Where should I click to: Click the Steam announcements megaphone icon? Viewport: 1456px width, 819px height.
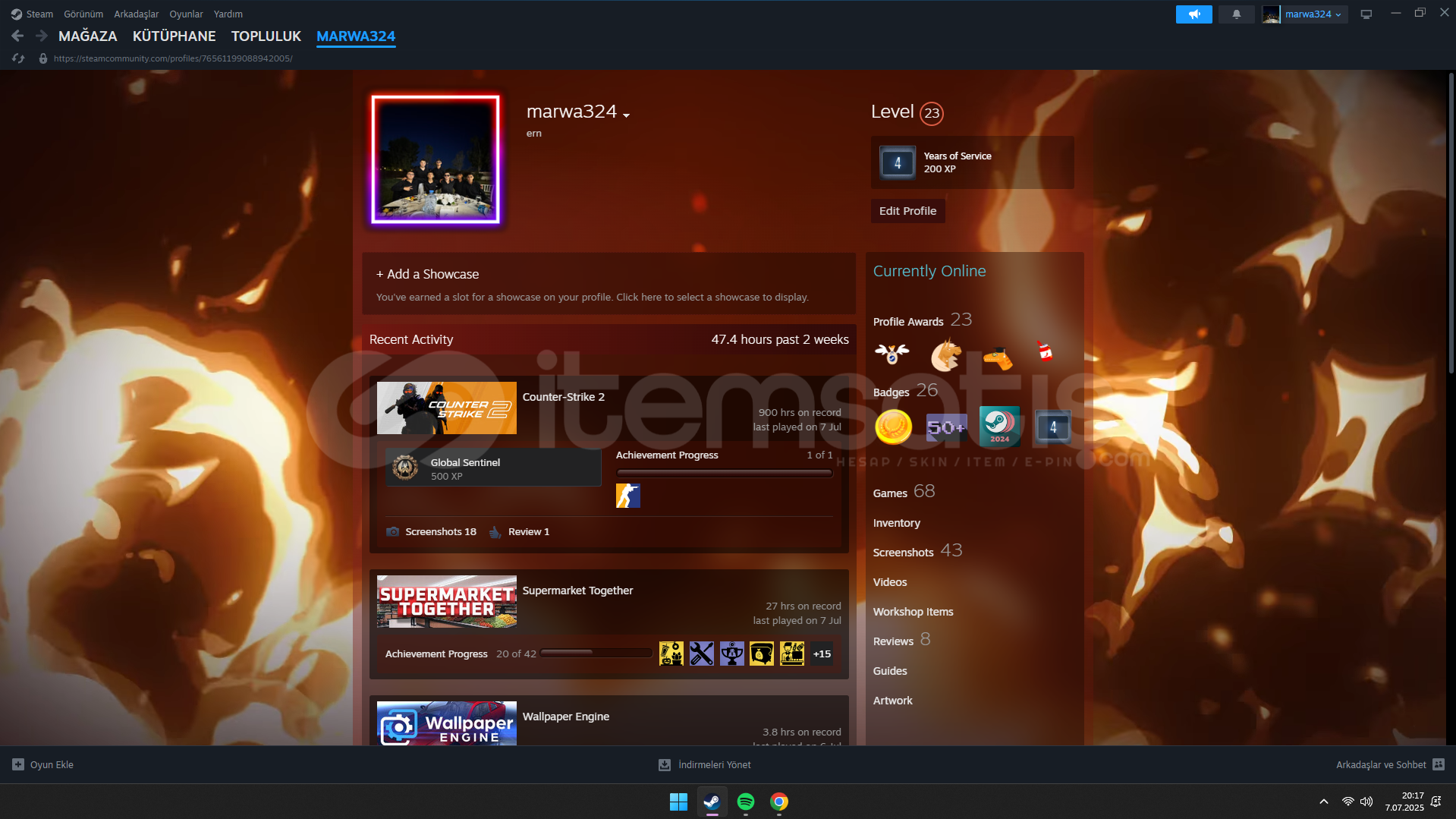[1193, 14]
